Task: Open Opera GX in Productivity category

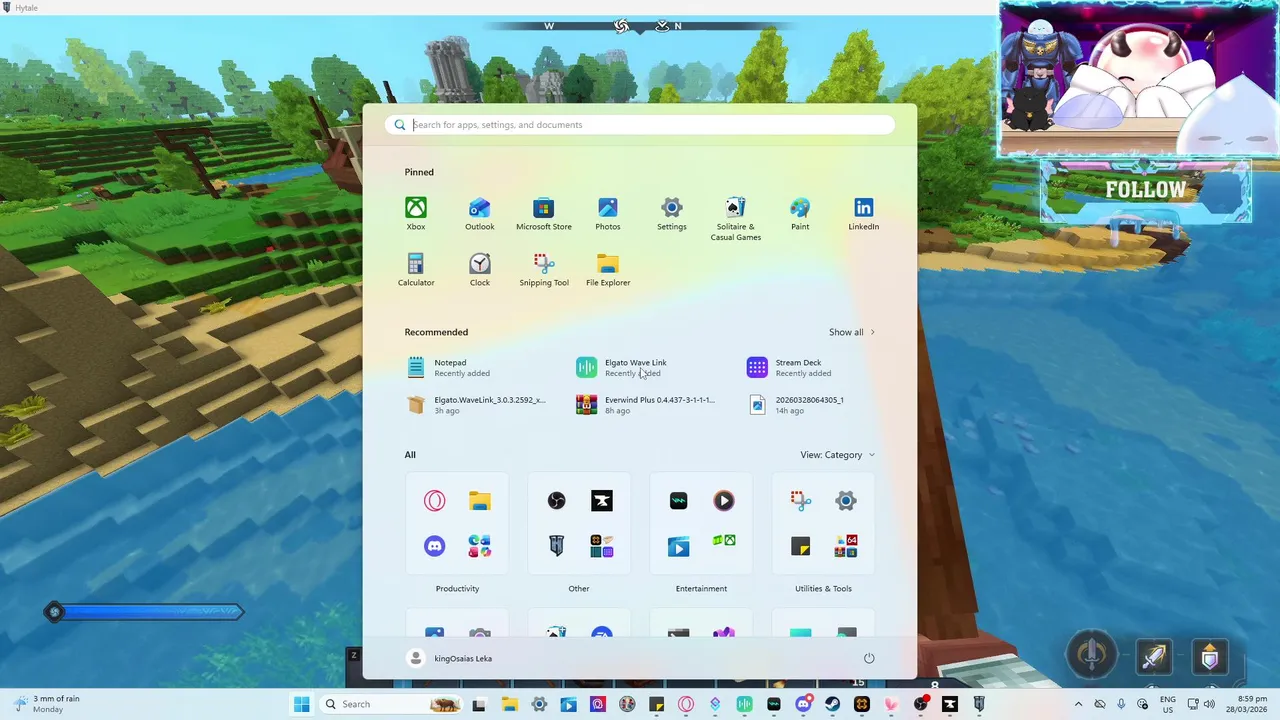Action: tap(435, 501)
